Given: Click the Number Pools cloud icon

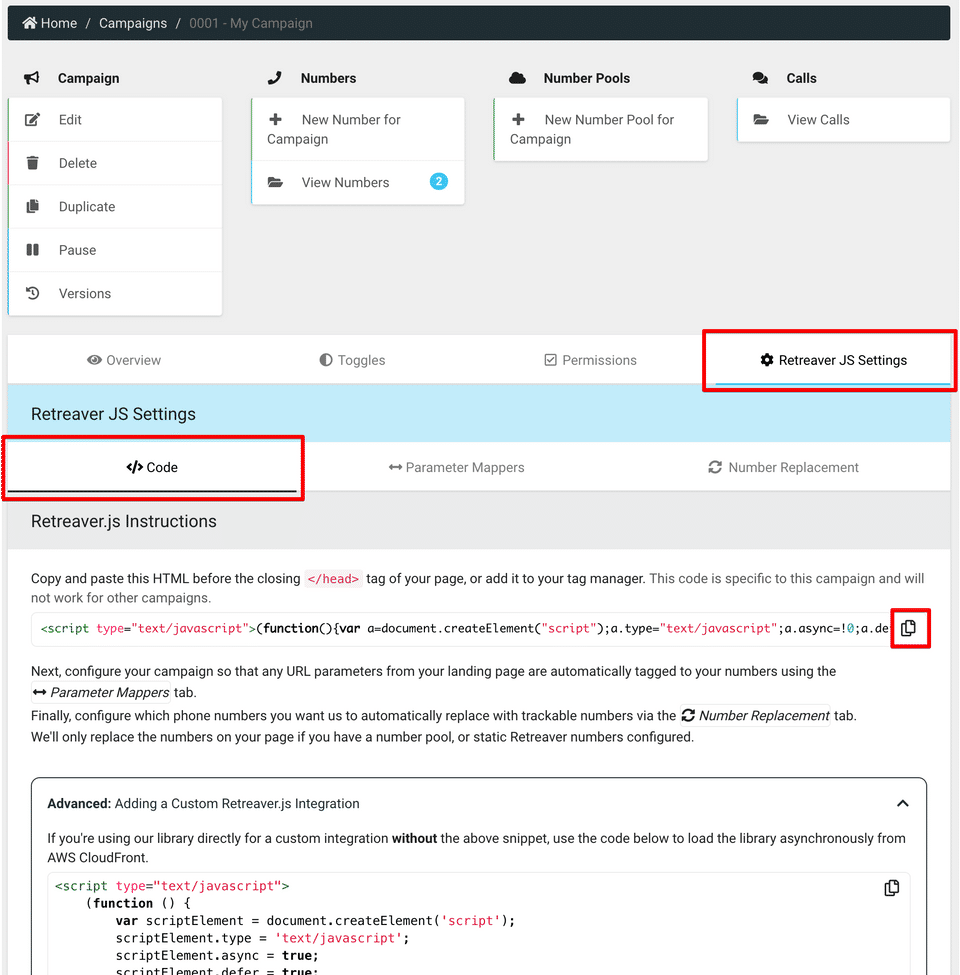Looking at the screenshot, I should (517, 78).
